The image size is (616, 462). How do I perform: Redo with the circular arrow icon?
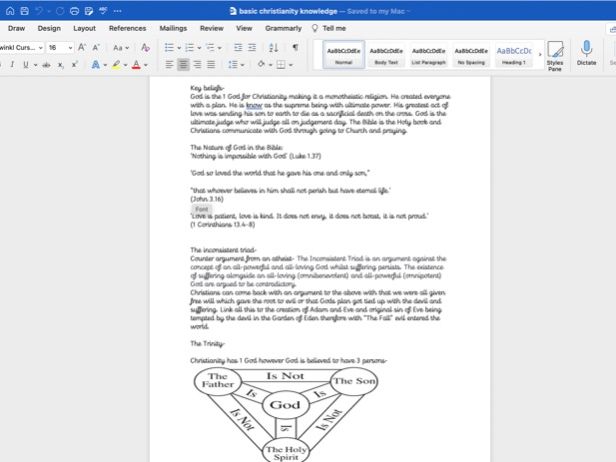(x=60, y=11)
